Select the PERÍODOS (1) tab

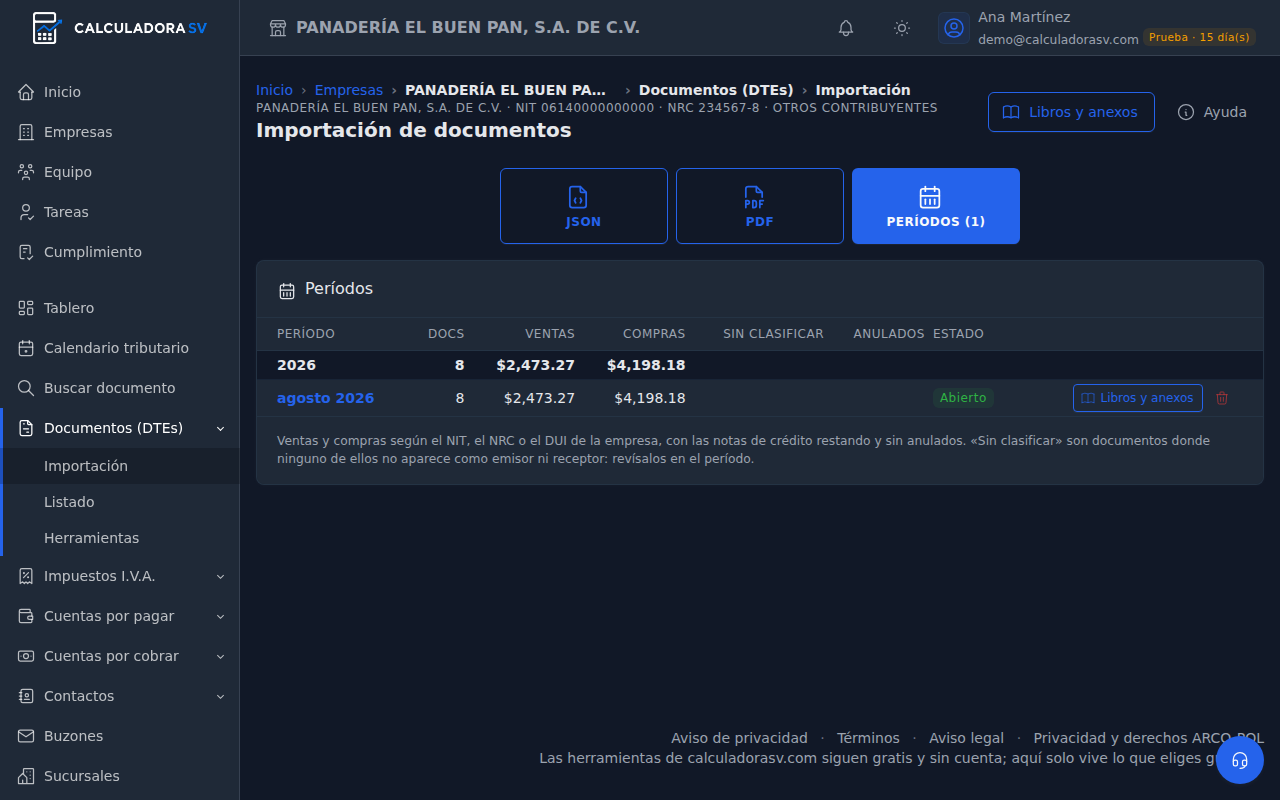[x=936, y=206]
